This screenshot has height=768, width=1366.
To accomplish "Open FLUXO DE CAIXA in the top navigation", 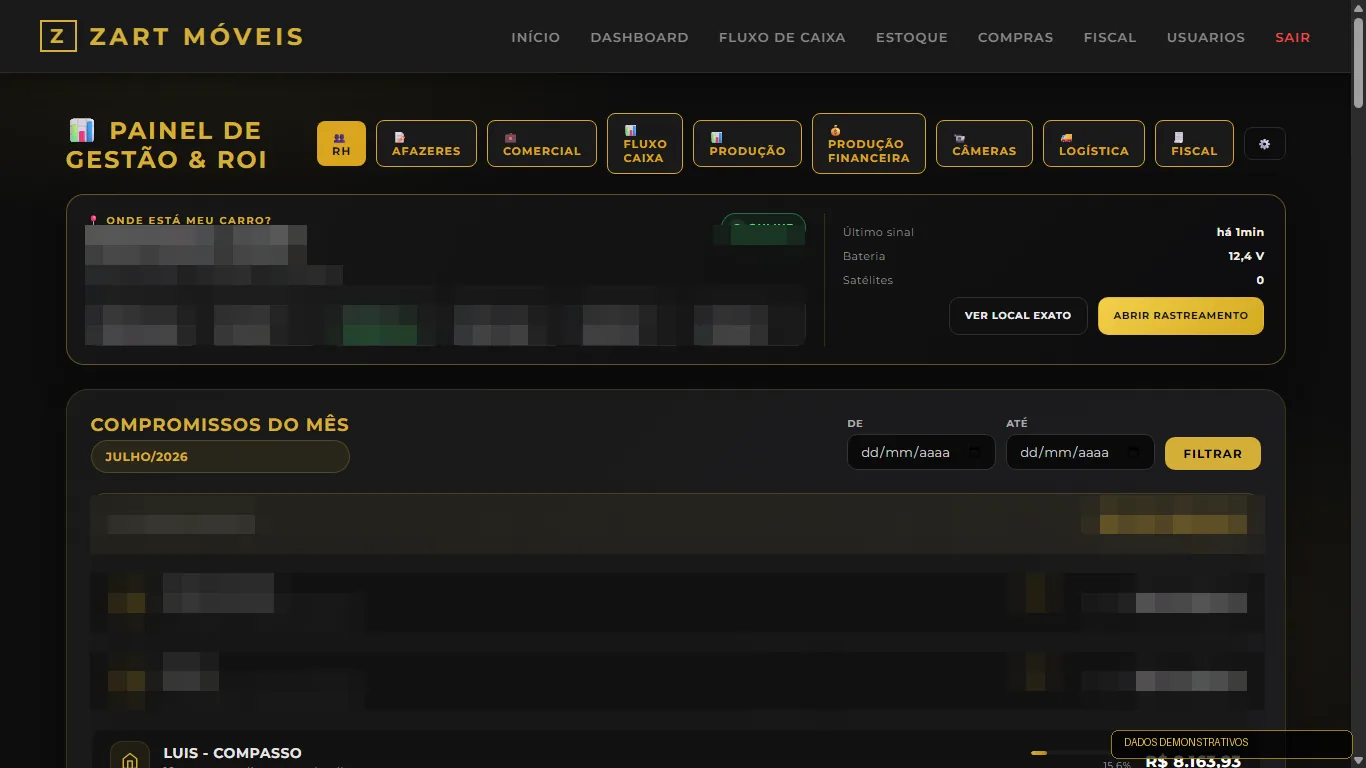I will (x=782, y=37).
